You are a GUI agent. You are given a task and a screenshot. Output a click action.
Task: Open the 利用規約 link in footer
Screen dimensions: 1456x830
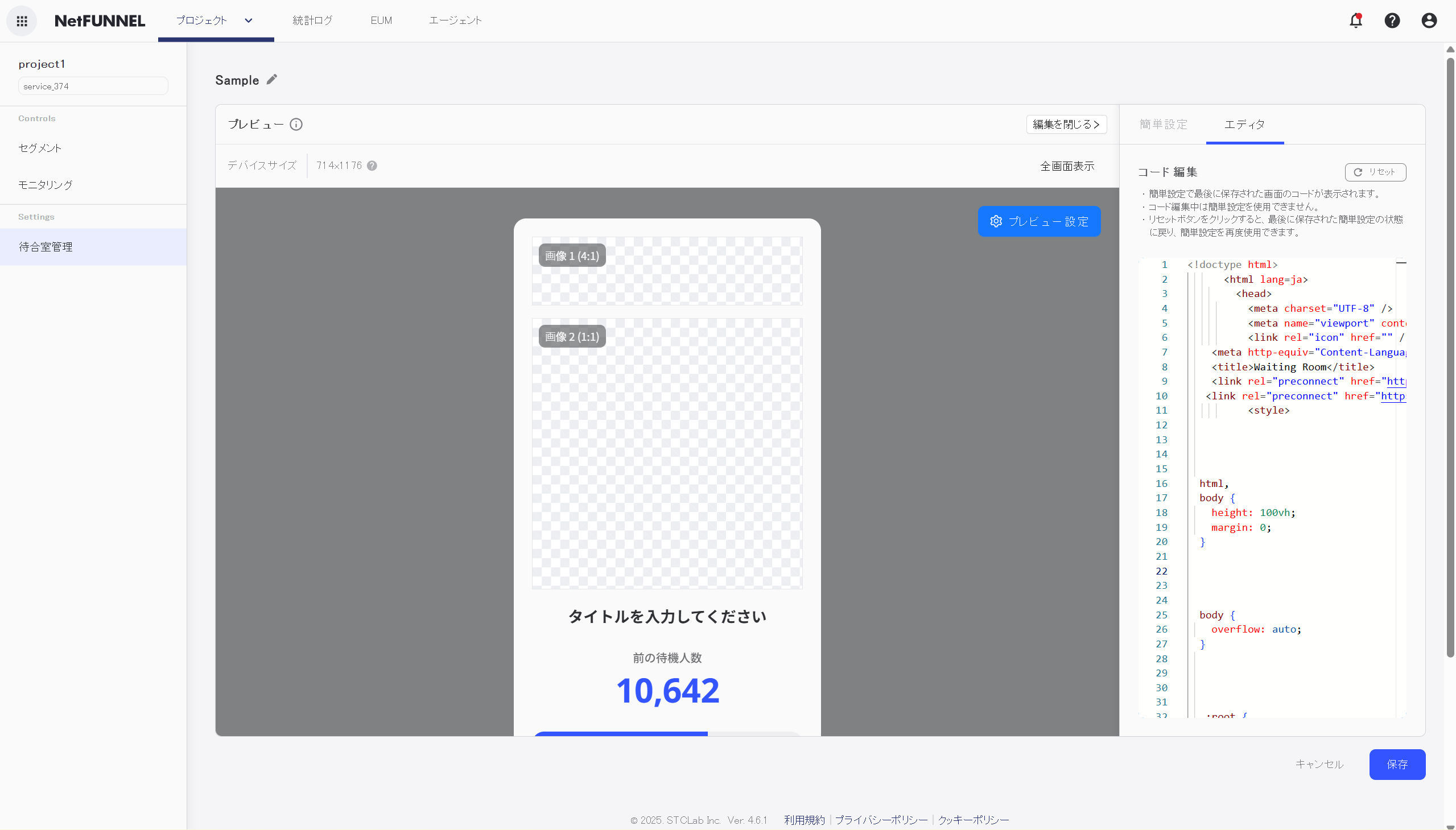(804, 820)
